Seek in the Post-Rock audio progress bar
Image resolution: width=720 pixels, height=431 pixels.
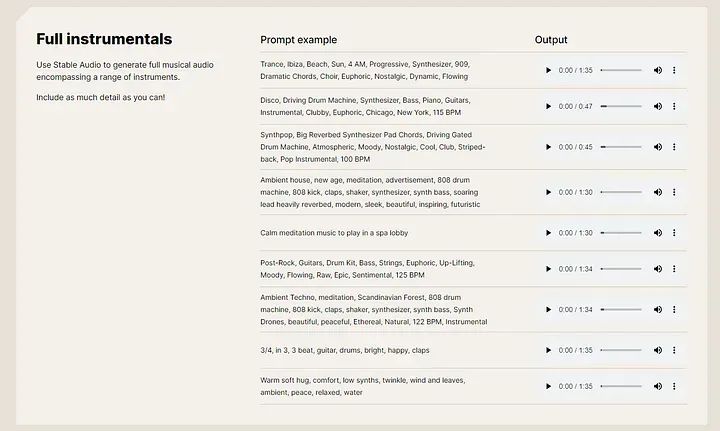click(621, 269)
